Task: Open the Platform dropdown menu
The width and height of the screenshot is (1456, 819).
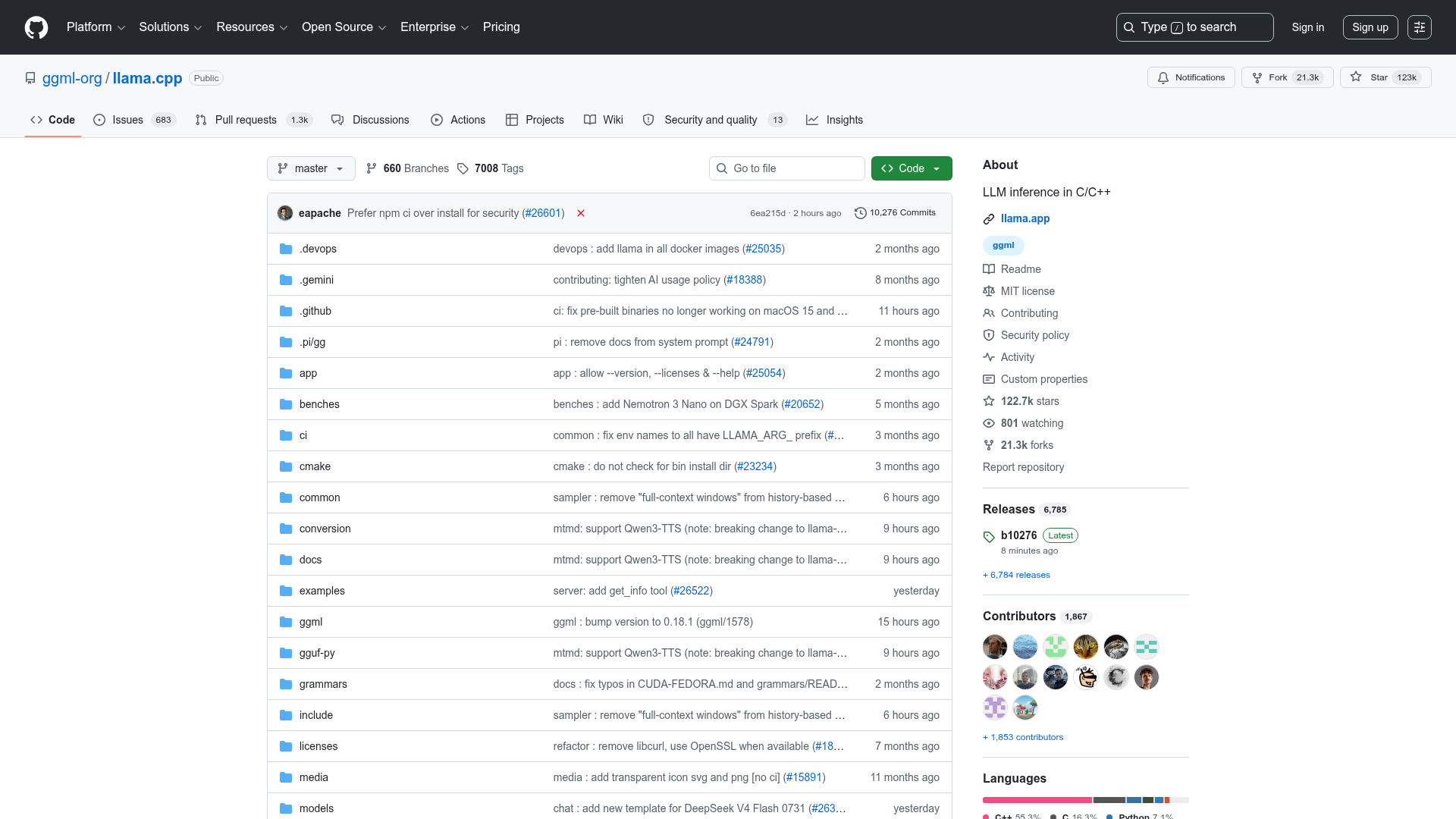Action: click(x=96, y=27)
